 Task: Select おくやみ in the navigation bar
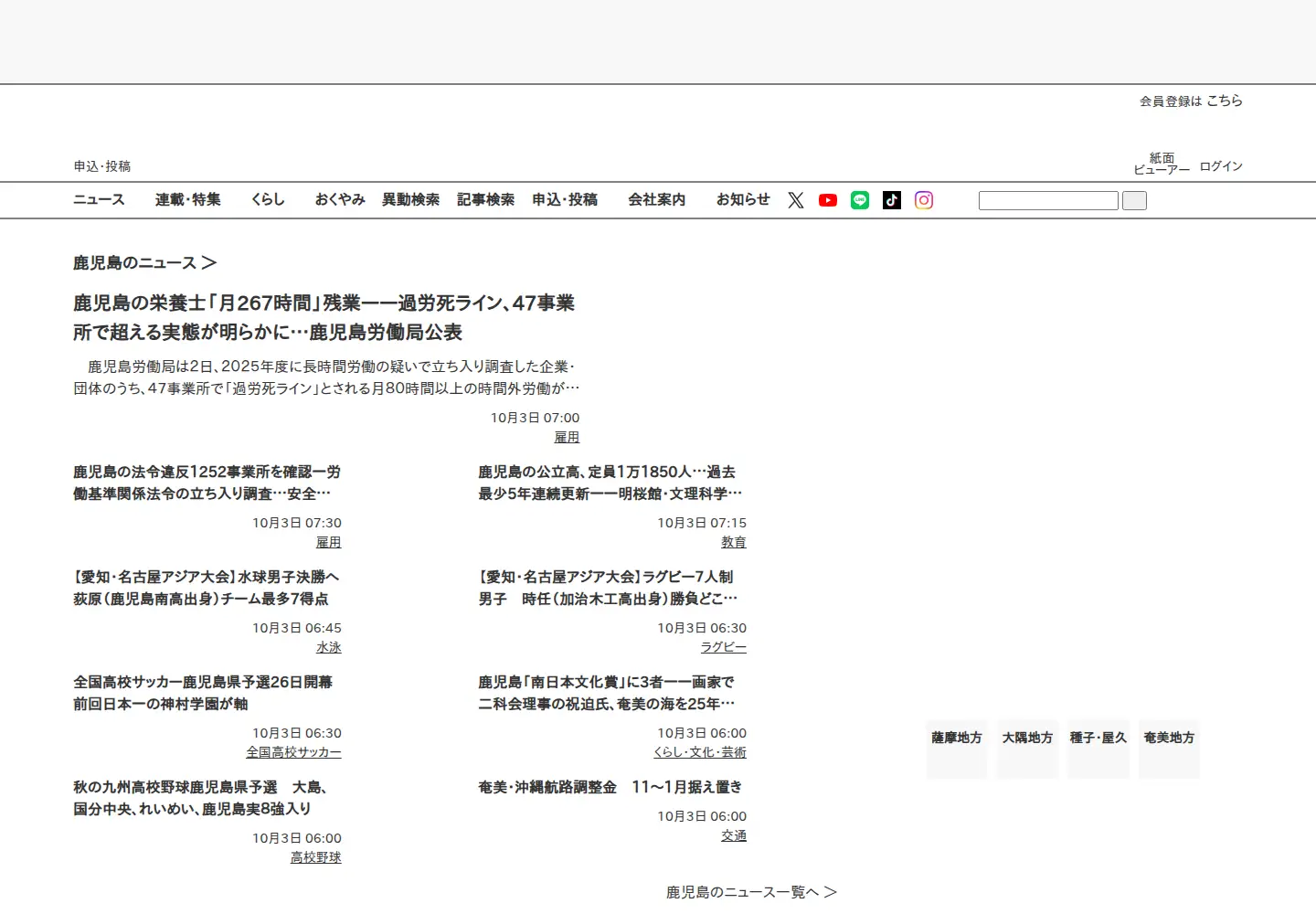coord(340,199)
